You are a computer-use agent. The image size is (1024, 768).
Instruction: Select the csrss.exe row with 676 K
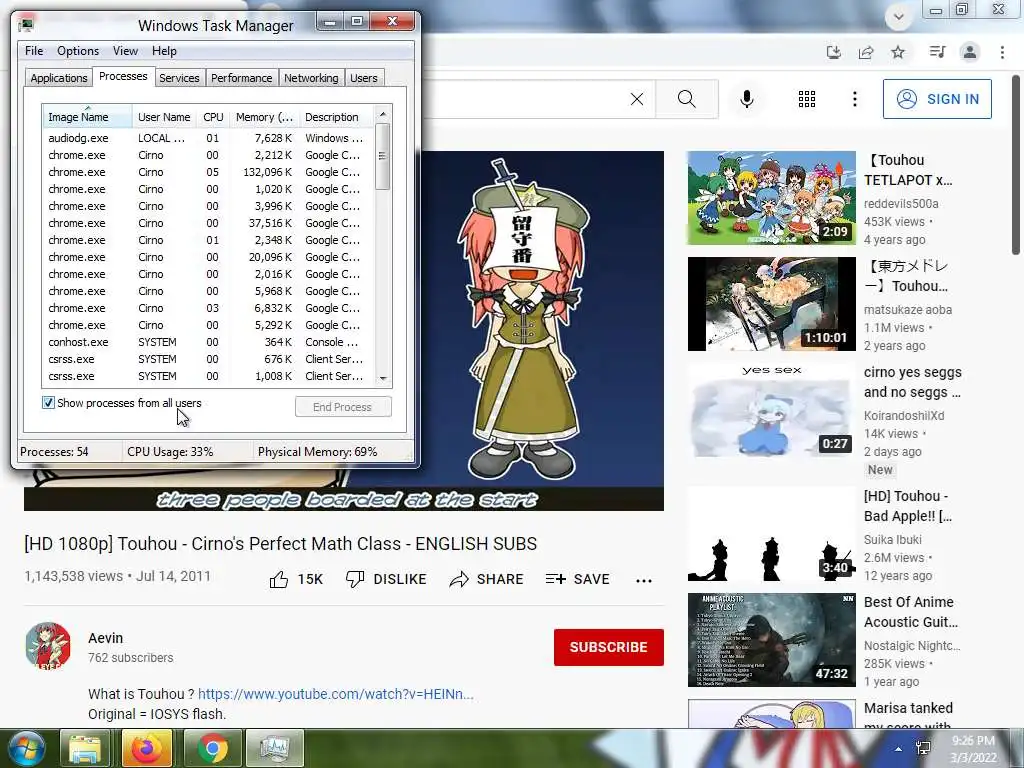[x=208, y=359]
